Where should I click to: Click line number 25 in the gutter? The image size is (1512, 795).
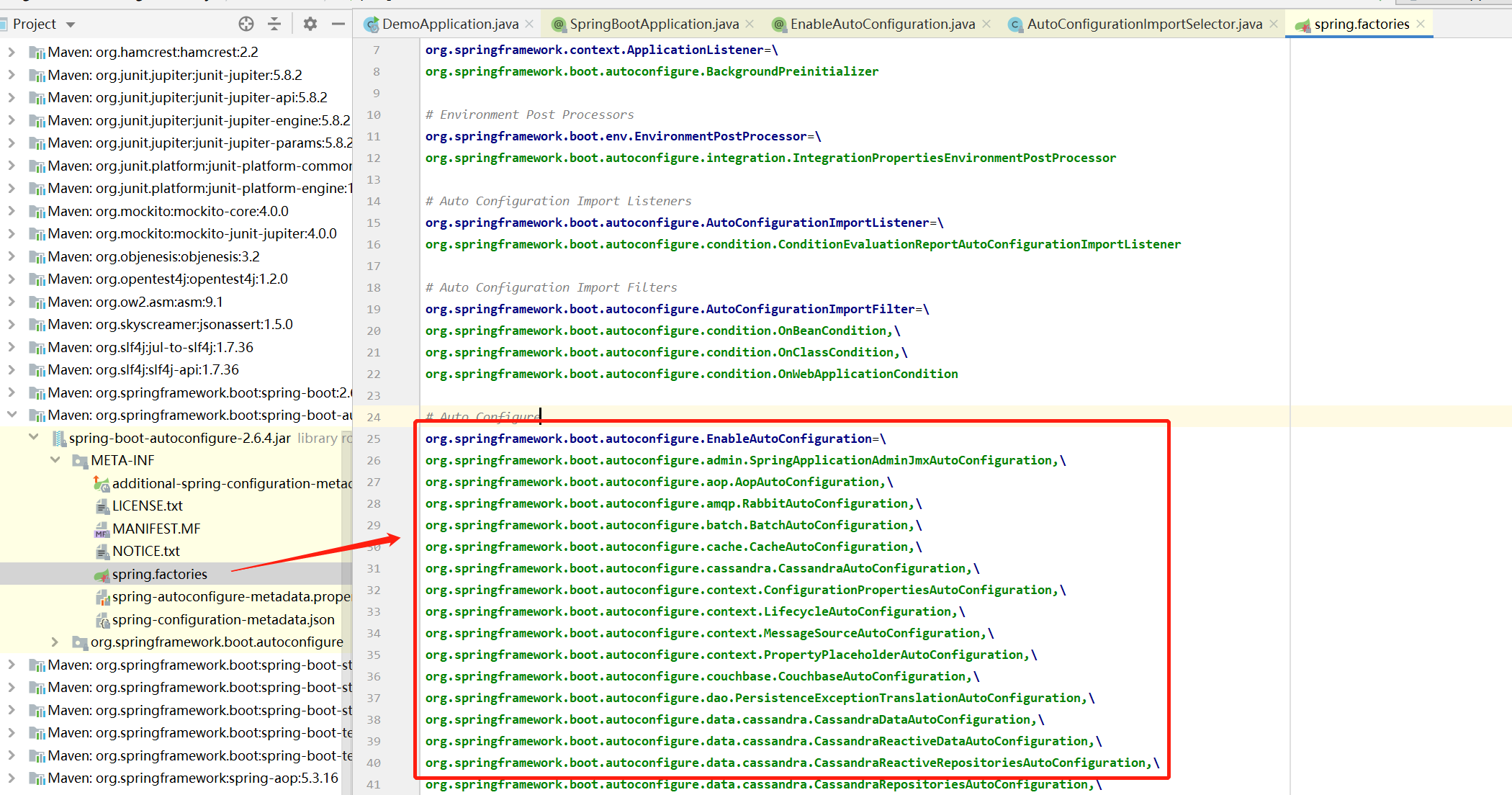(x=374, y=439)
